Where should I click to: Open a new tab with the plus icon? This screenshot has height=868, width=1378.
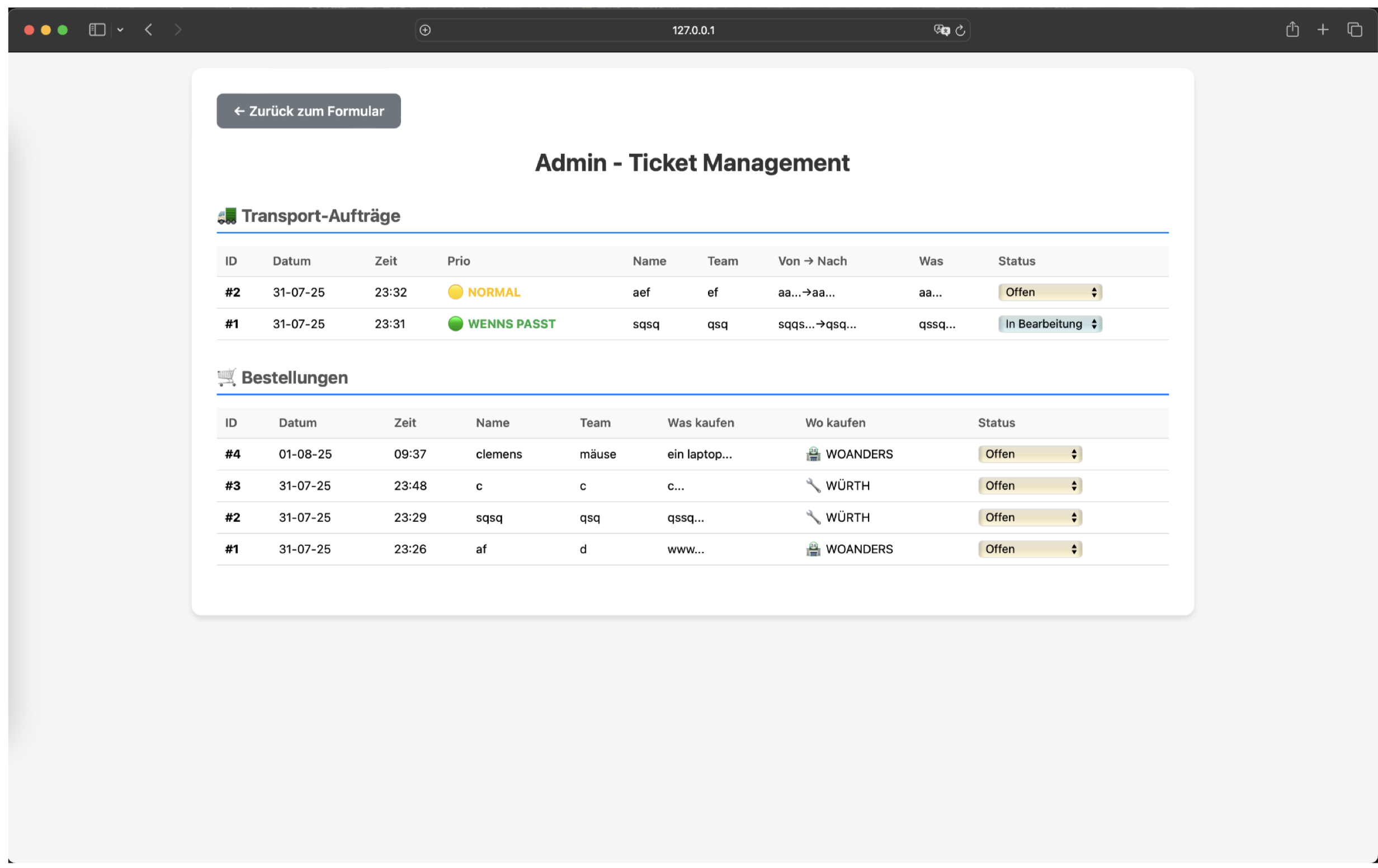(1323, 30)
